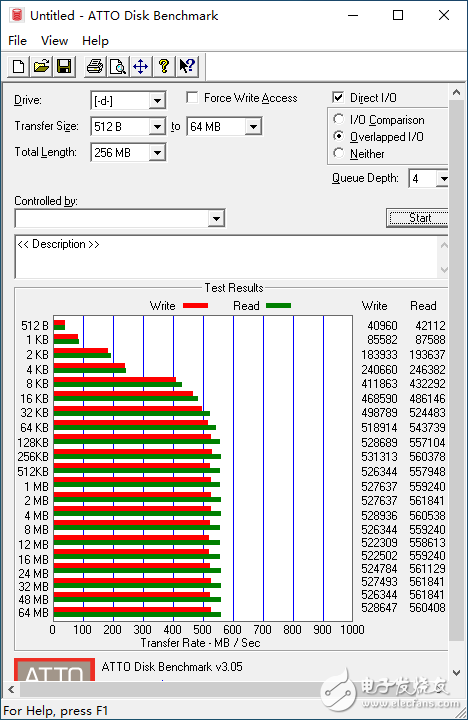The image size is (468, 720).
Task: Select the I/O Comparison radio button
Action: tap(338, 119)
